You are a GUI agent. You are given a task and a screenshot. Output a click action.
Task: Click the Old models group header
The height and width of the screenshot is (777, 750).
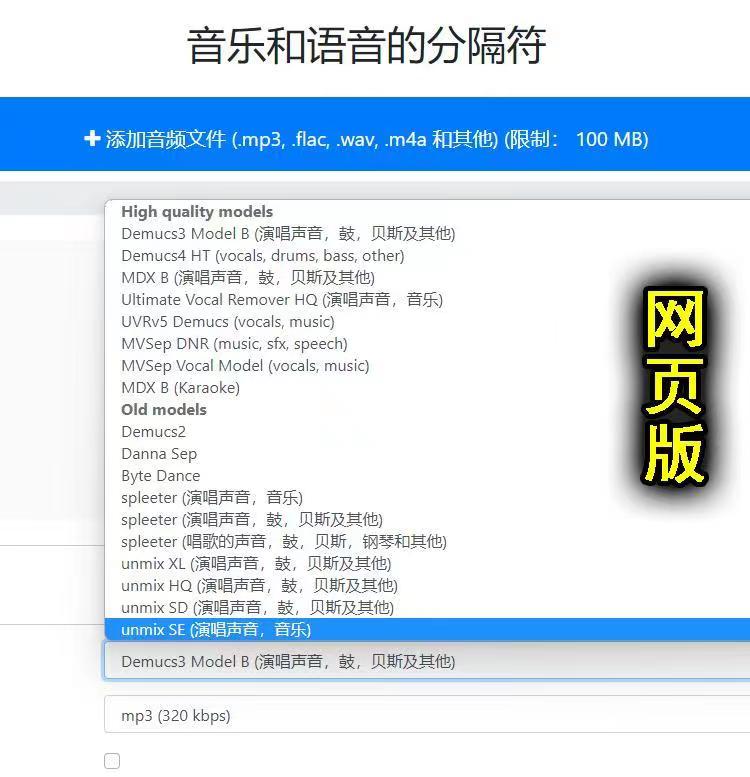[164, 410]
